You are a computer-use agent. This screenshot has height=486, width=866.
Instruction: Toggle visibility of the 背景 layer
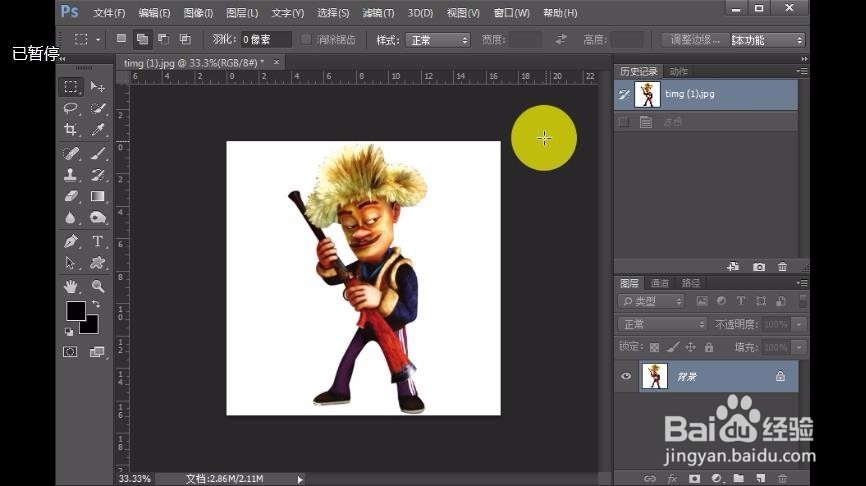coord(626,376)
